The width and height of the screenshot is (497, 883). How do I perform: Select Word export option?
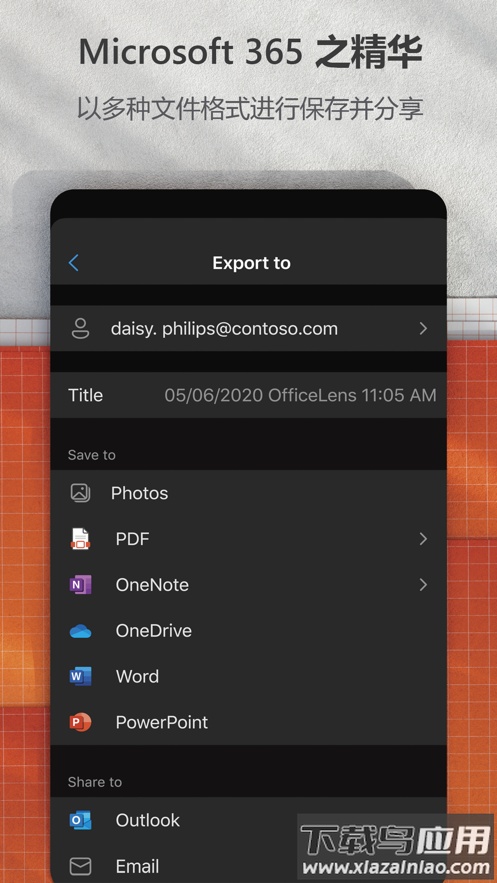(x=248, y=676)
